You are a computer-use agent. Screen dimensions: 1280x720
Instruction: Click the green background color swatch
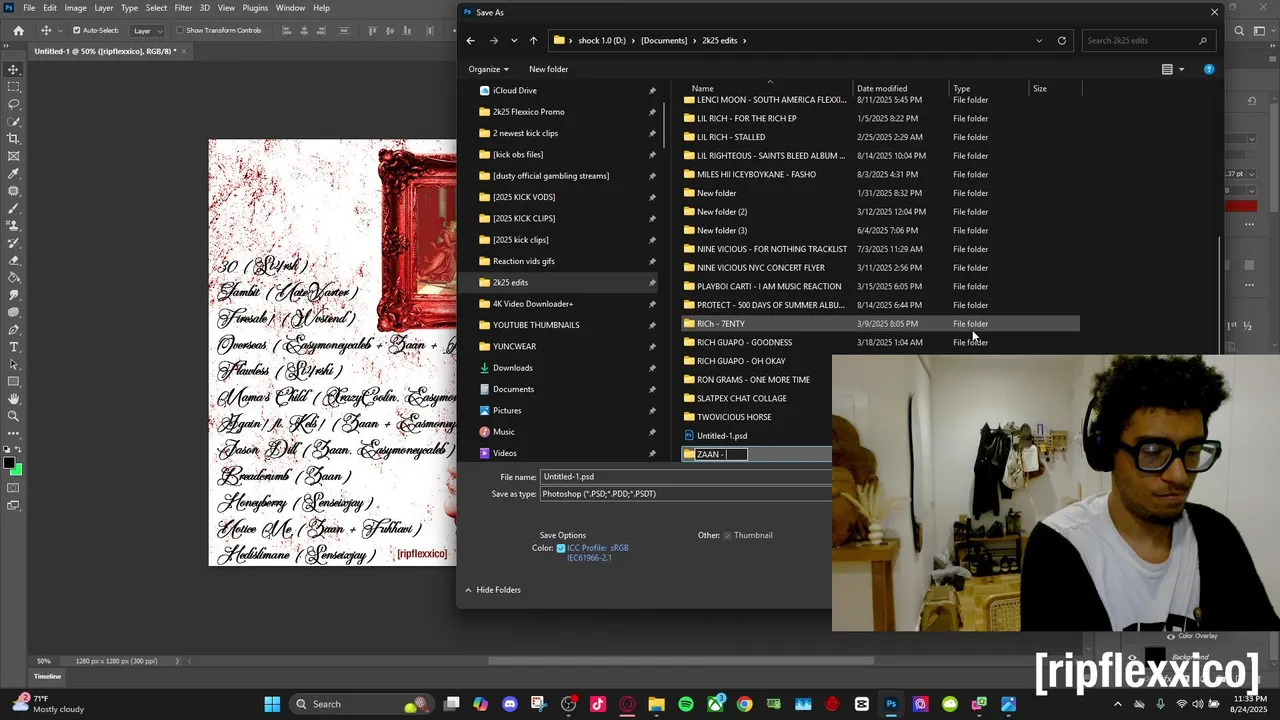tap(18, 470)
